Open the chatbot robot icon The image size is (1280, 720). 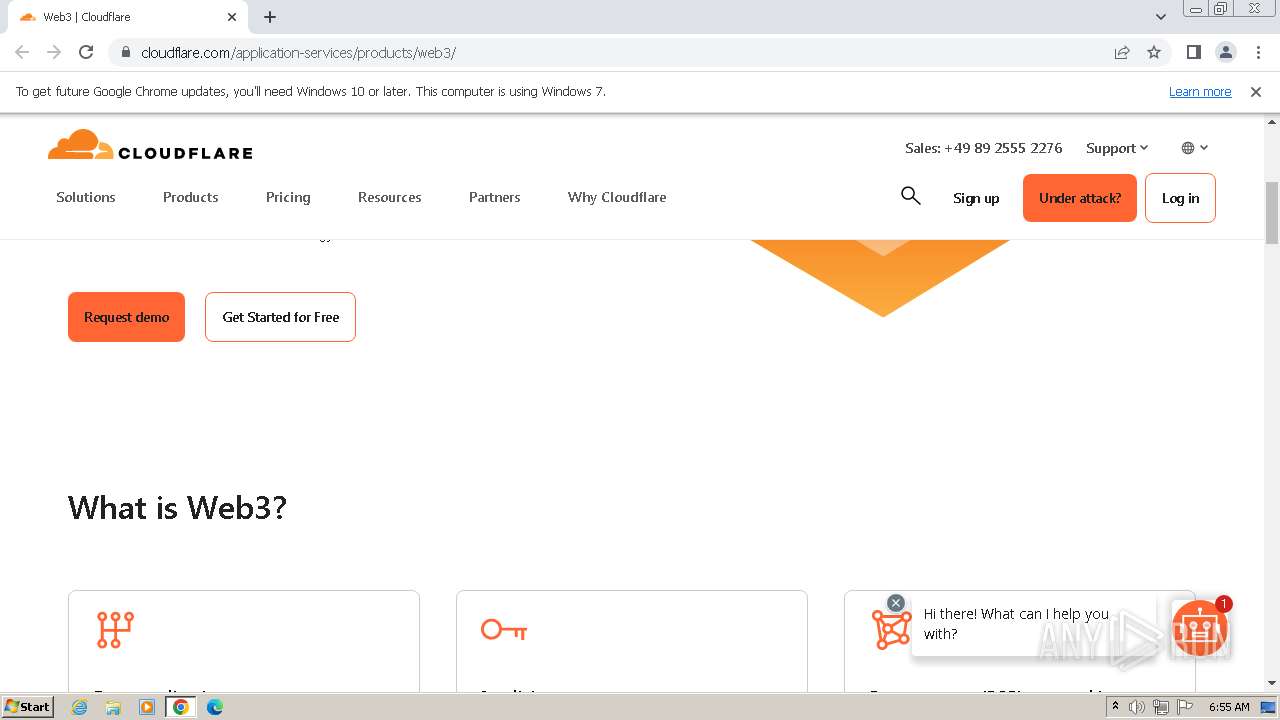1199,629
